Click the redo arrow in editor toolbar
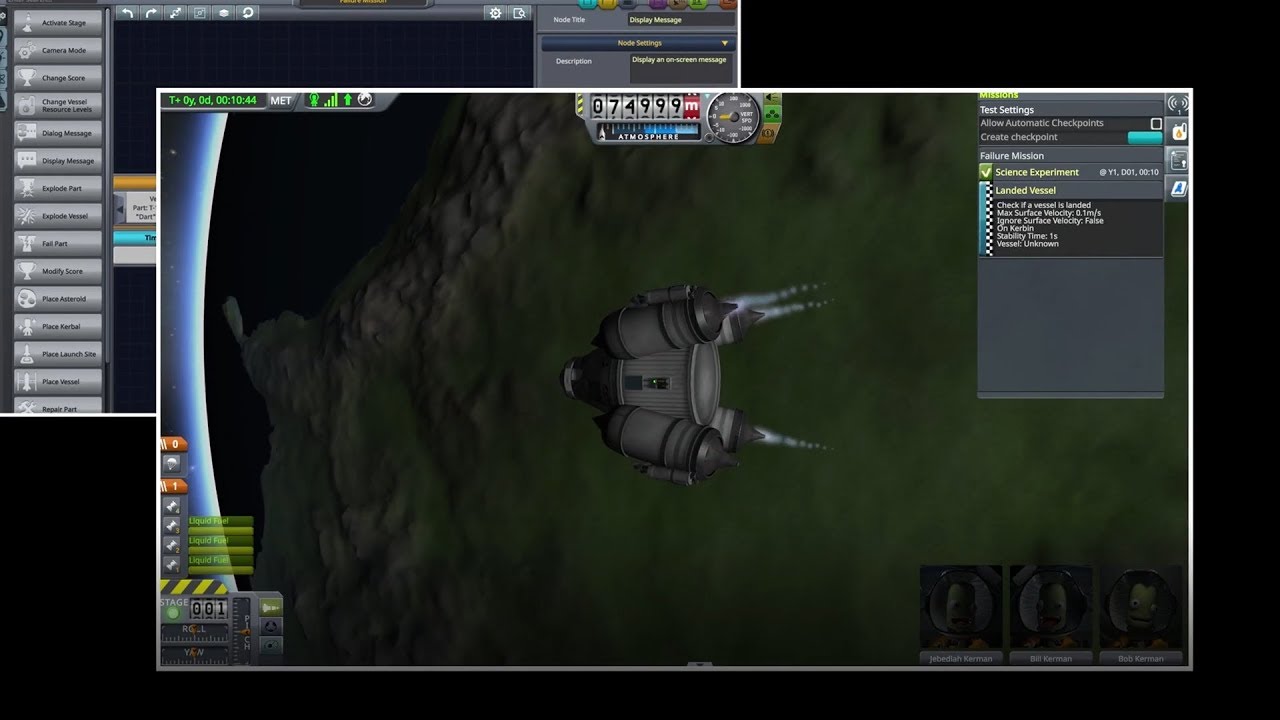The width and height of the screenshot is (1280, 720). [151, 13]
